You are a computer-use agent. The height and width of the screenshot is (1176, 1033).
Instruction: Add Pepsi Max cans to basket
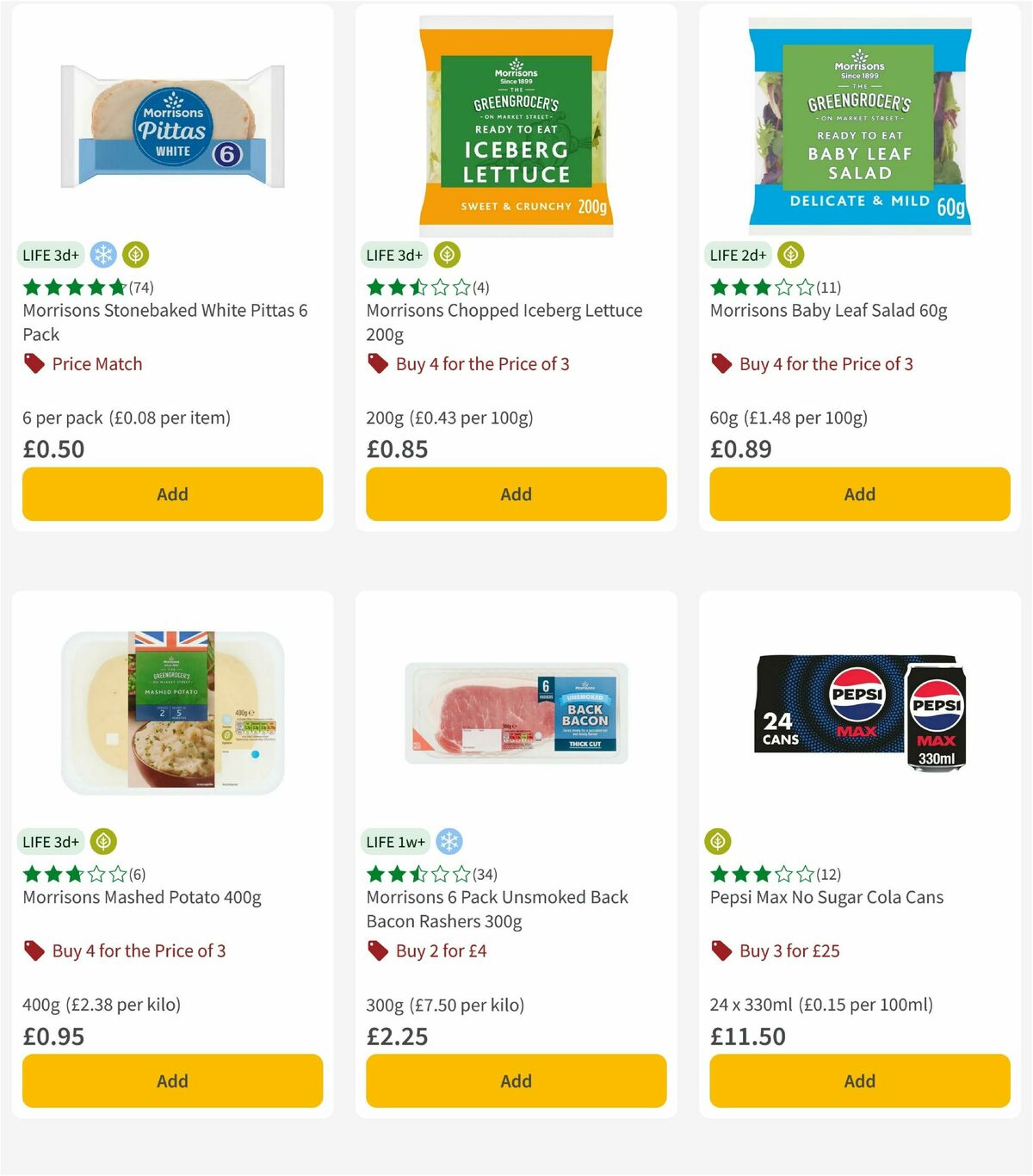858,1080
